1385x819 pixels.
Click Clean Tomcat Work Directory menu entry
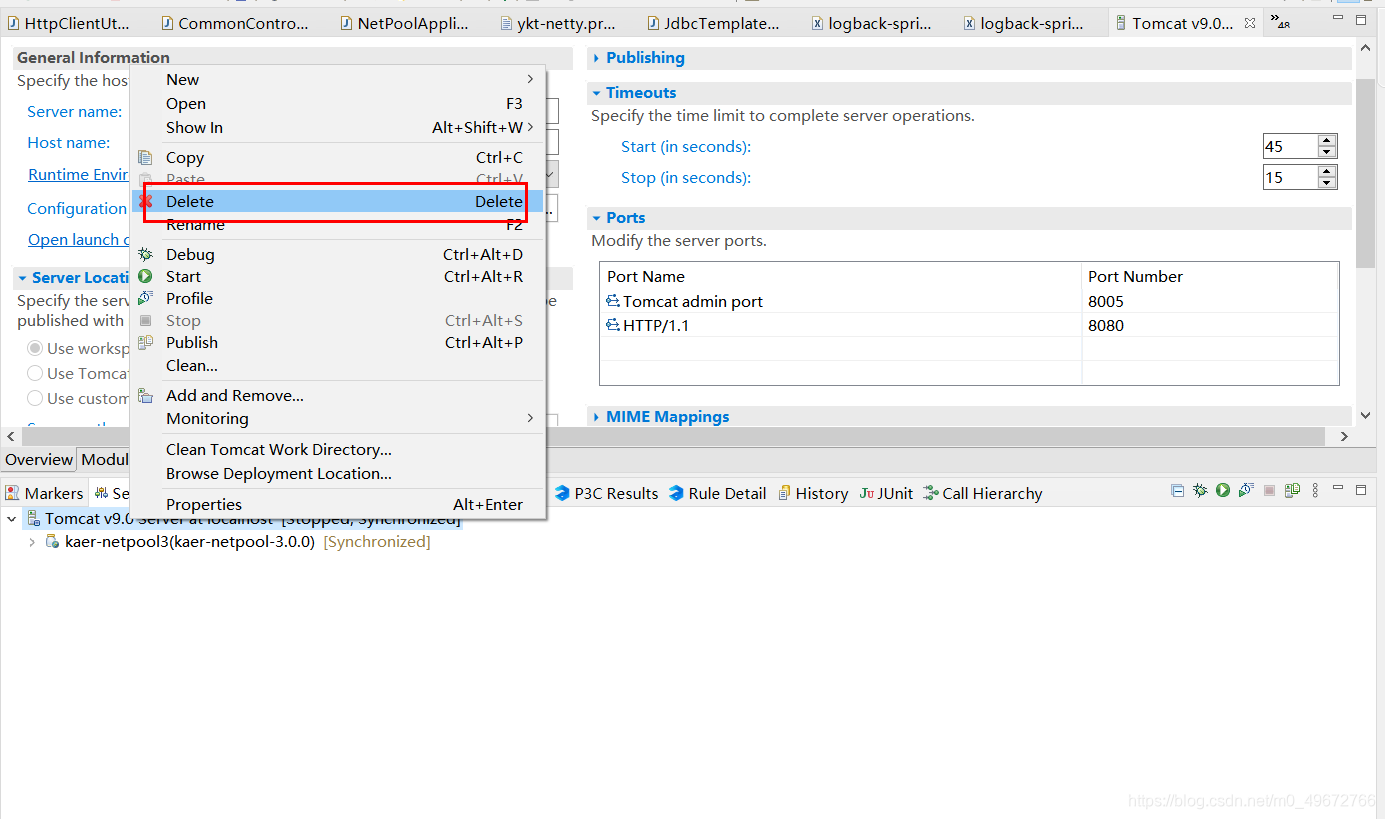pyautogui.click(x=278, y=449)
